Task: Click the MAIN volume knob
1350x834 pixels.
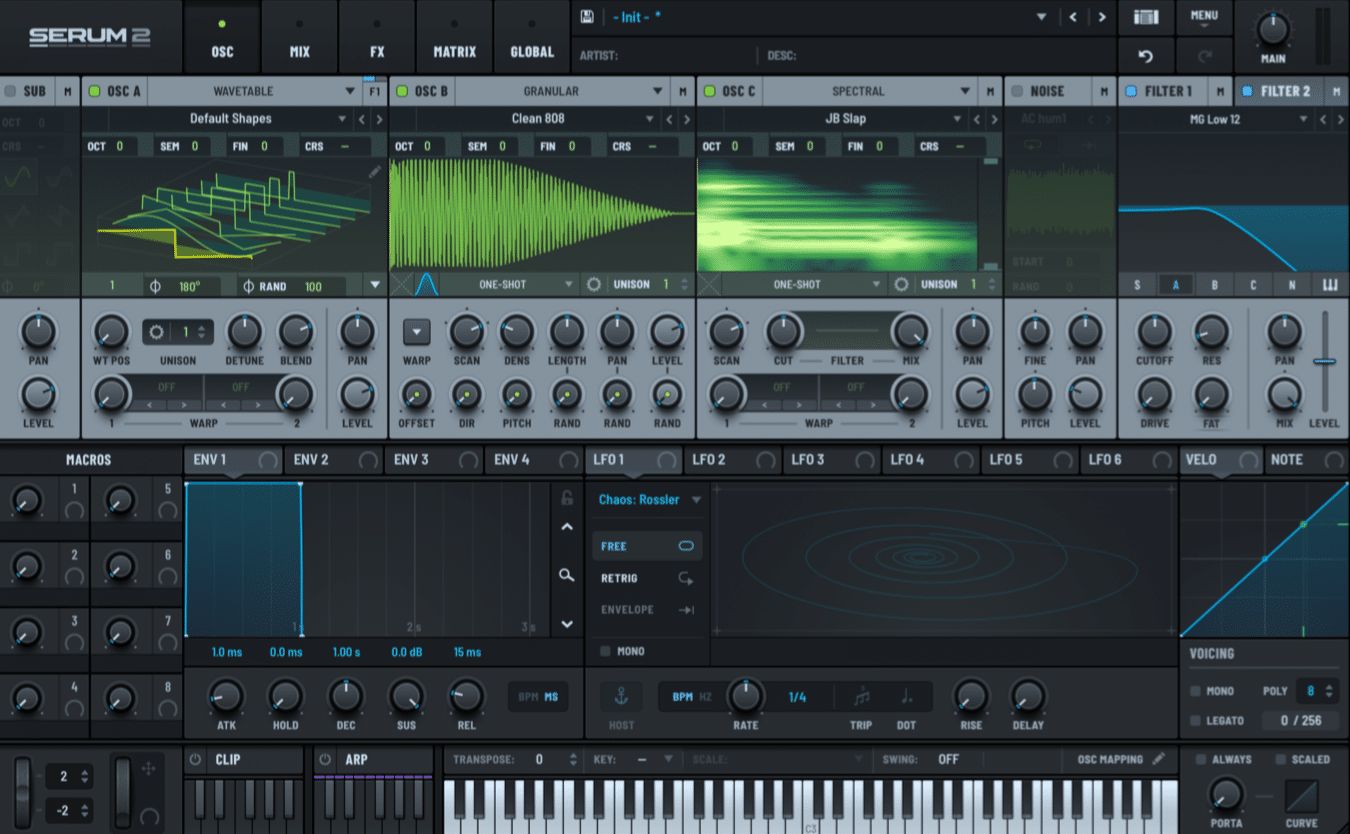Action: pyautogui.click(x=1273, y=29)
